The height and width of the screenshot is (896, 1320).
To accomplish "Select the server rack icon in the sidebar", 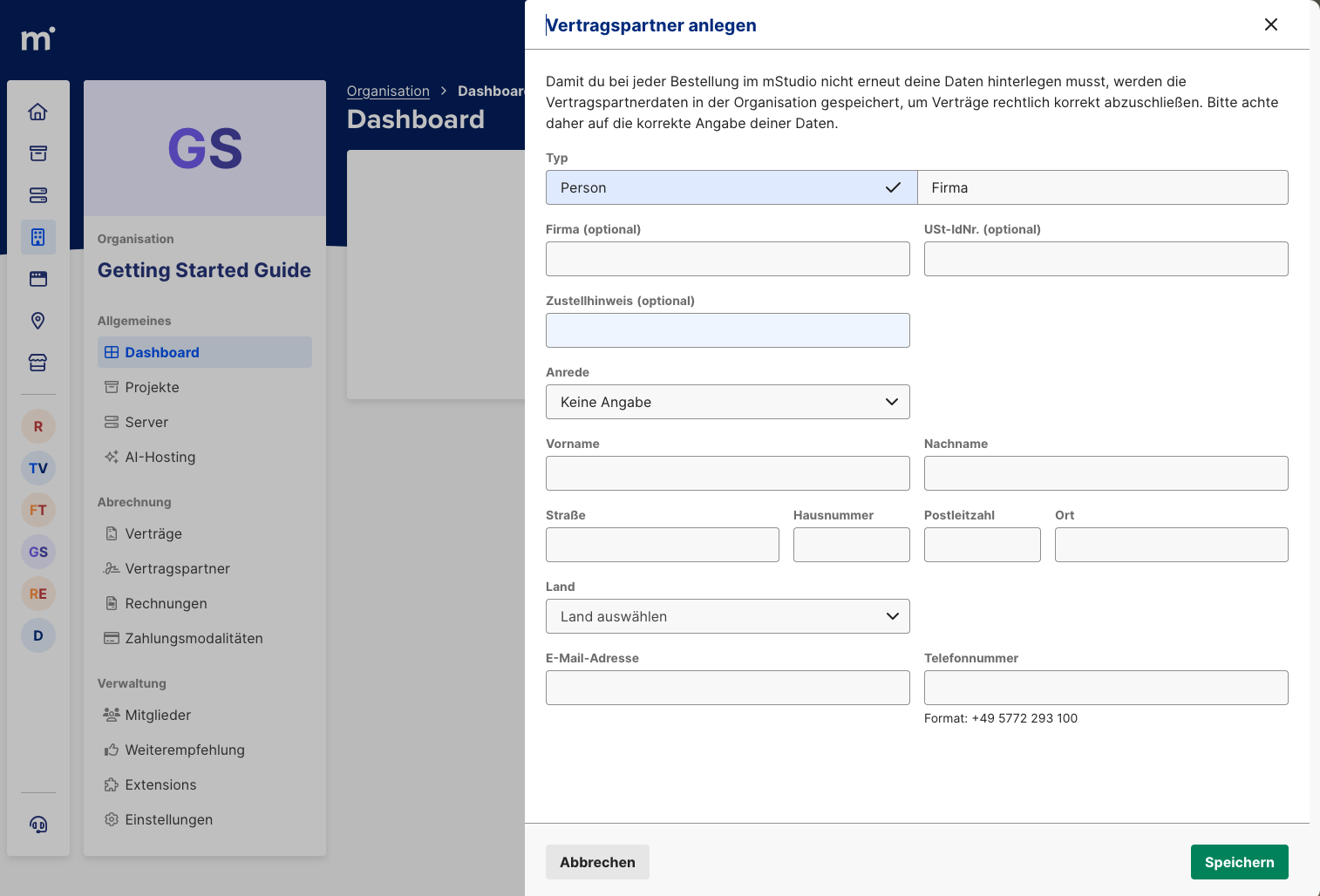I will tap(37, 195).
